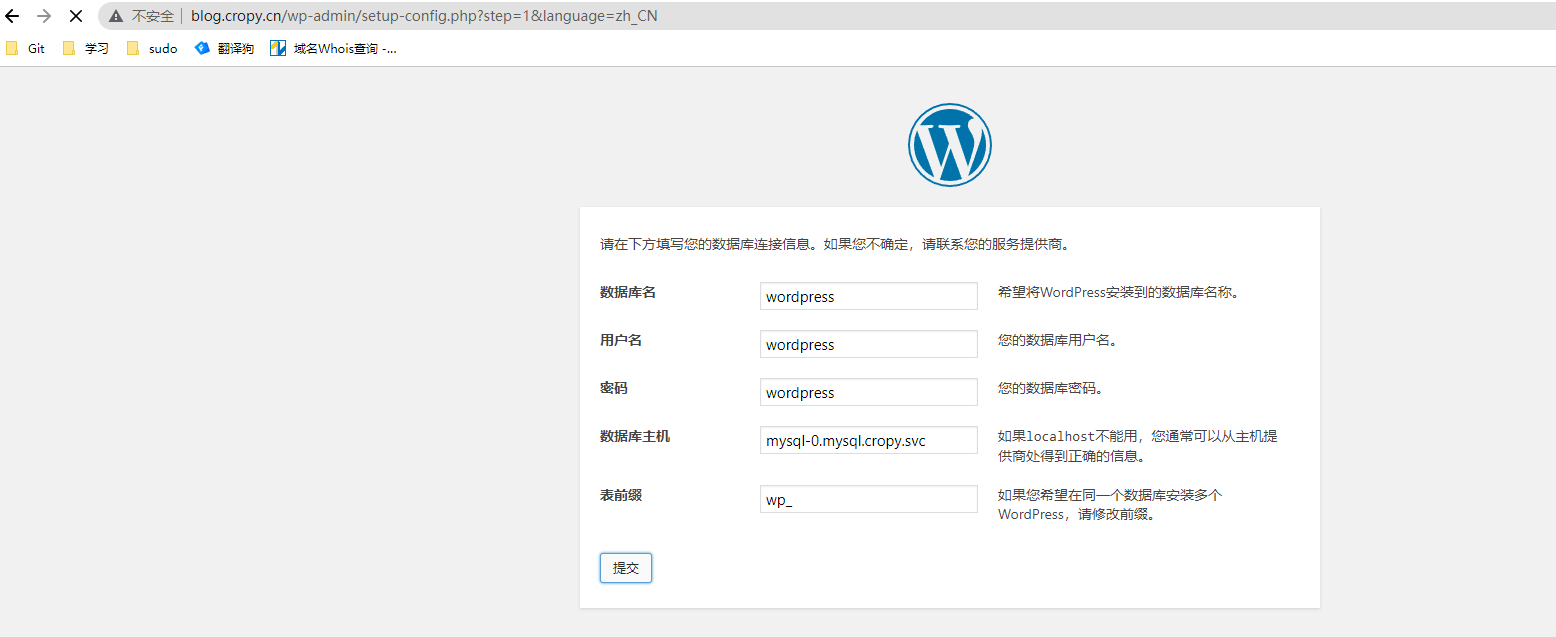Click the 数据库名 label

[x=628, y=292]
